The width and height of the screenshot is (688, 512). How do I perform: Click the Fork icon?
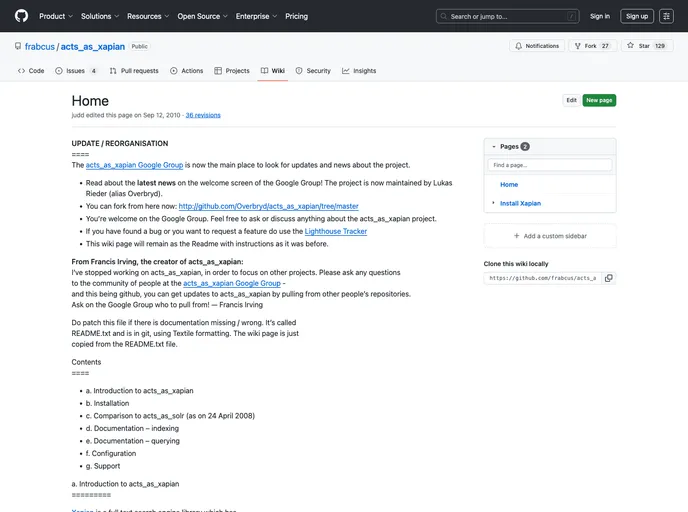[x=578, y=46]
